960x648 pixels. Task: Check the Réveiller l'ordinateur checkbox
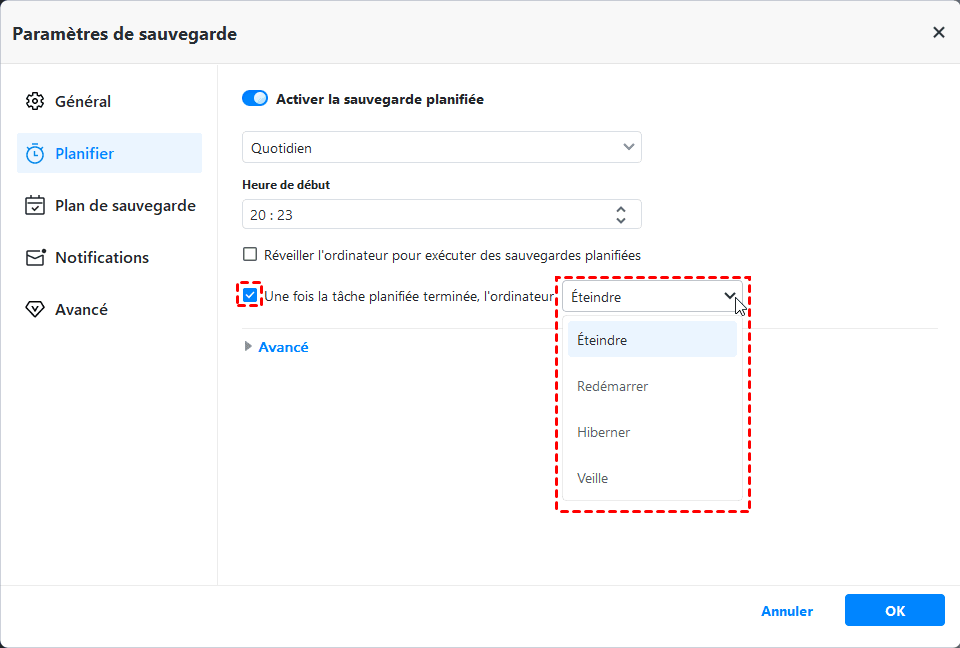click(x=250, y=255)
